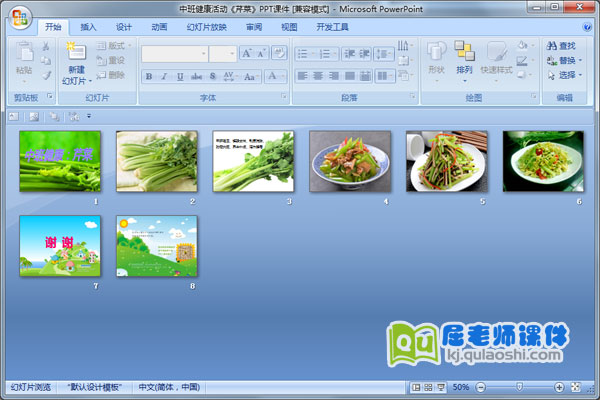Expand the Columns dropdown
The height and width of the screenshot is (400, 600).
point(391,76)
